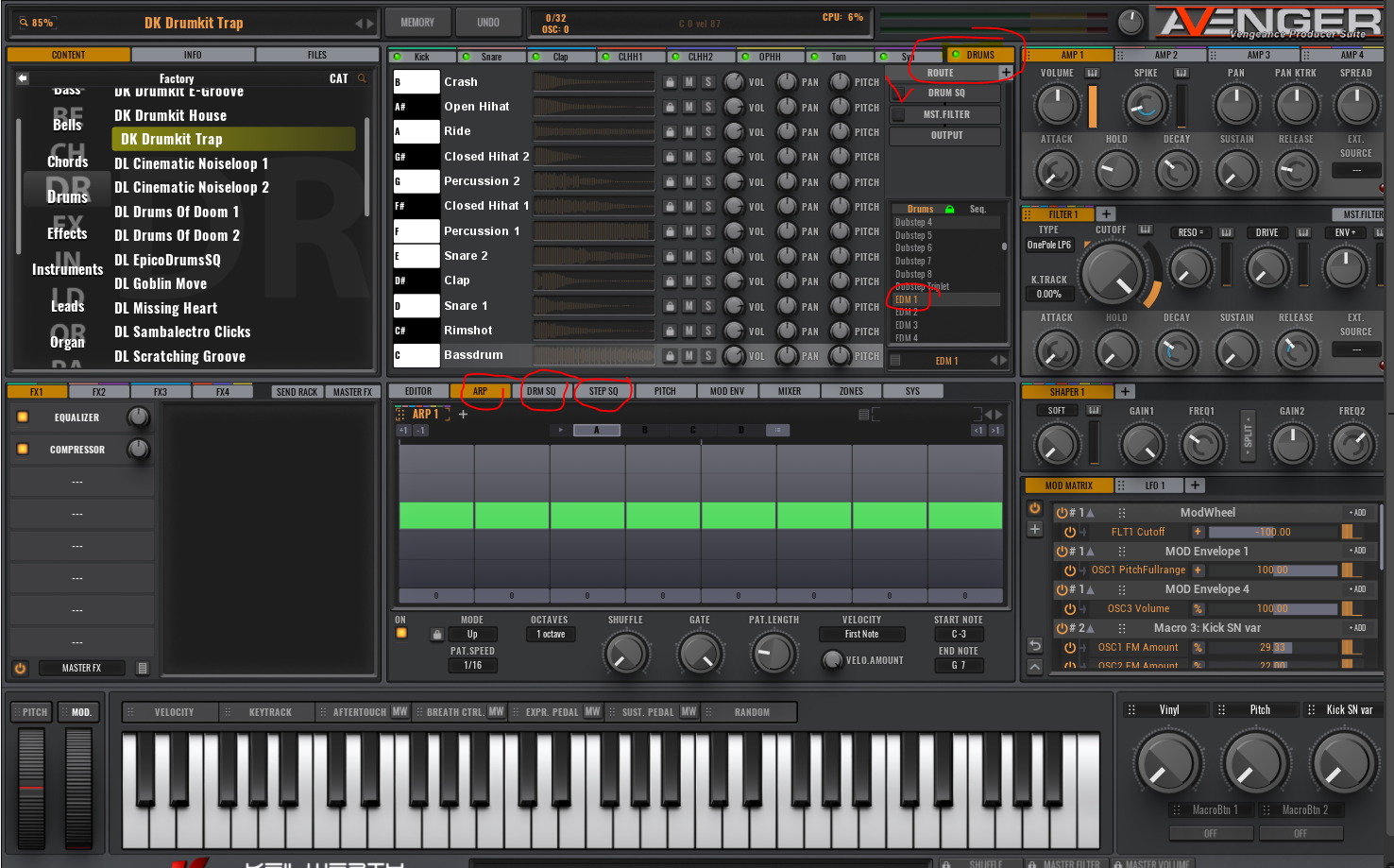Screen dimensions: 1394x868
Task: Add an arpeggiator with the plus beside ARP 1
Action: [463, 414]
